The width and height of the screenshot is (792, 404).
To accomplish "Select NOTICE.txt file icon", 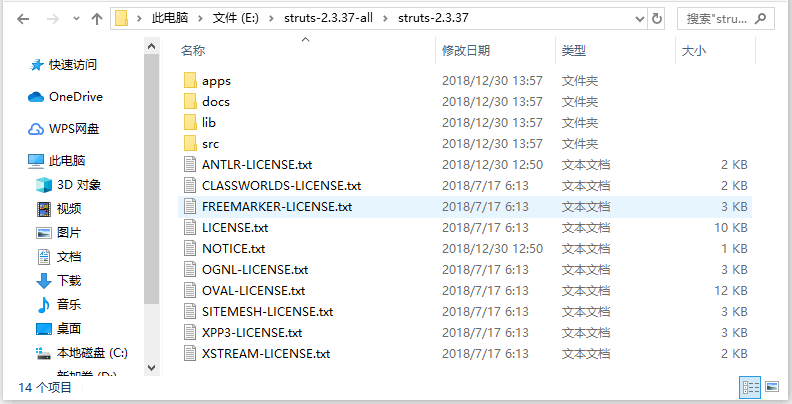I will [190, 248].
